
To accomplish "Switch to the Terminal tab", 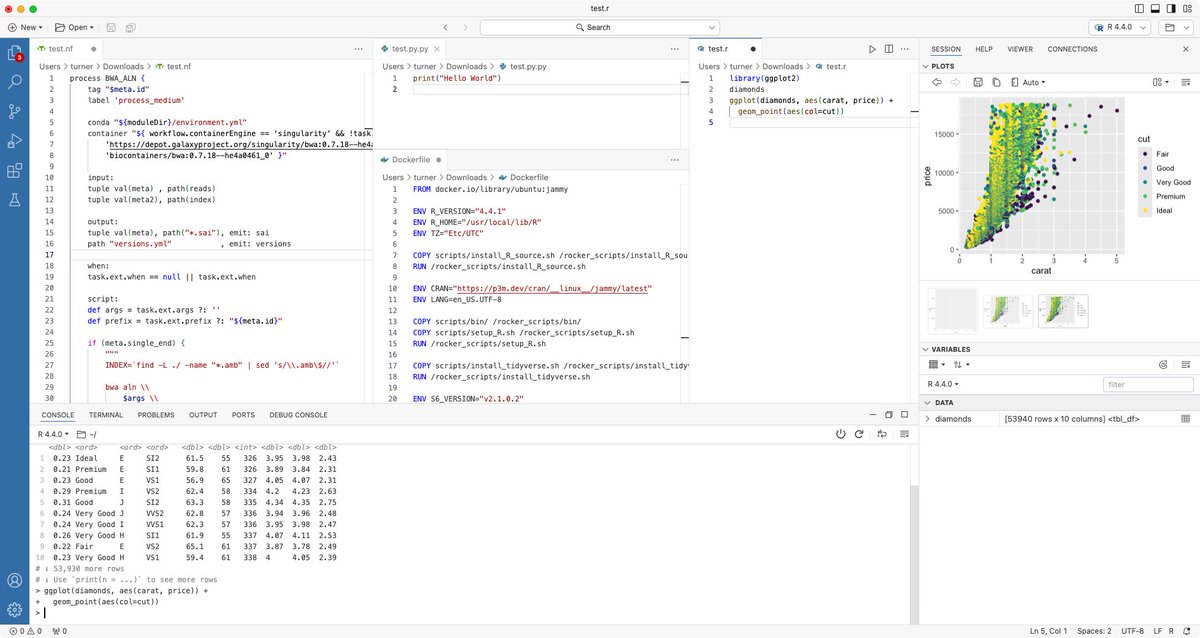I will (x=106, y=415).
